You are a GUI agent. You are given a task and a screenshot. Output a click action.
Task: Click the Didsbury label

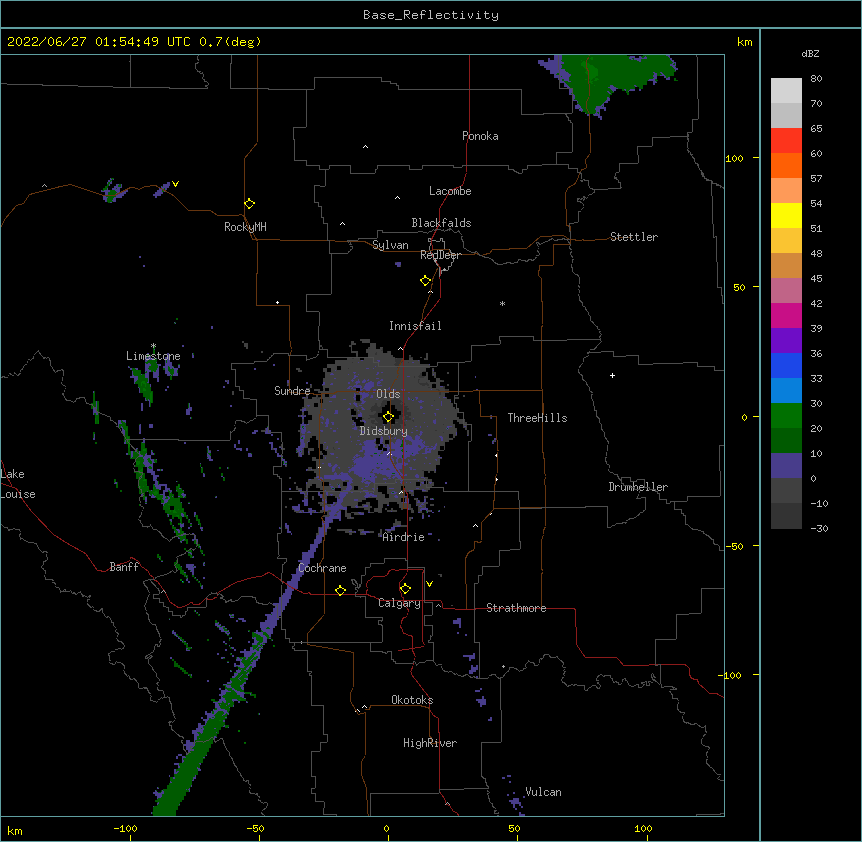click(x=384, y=431)
